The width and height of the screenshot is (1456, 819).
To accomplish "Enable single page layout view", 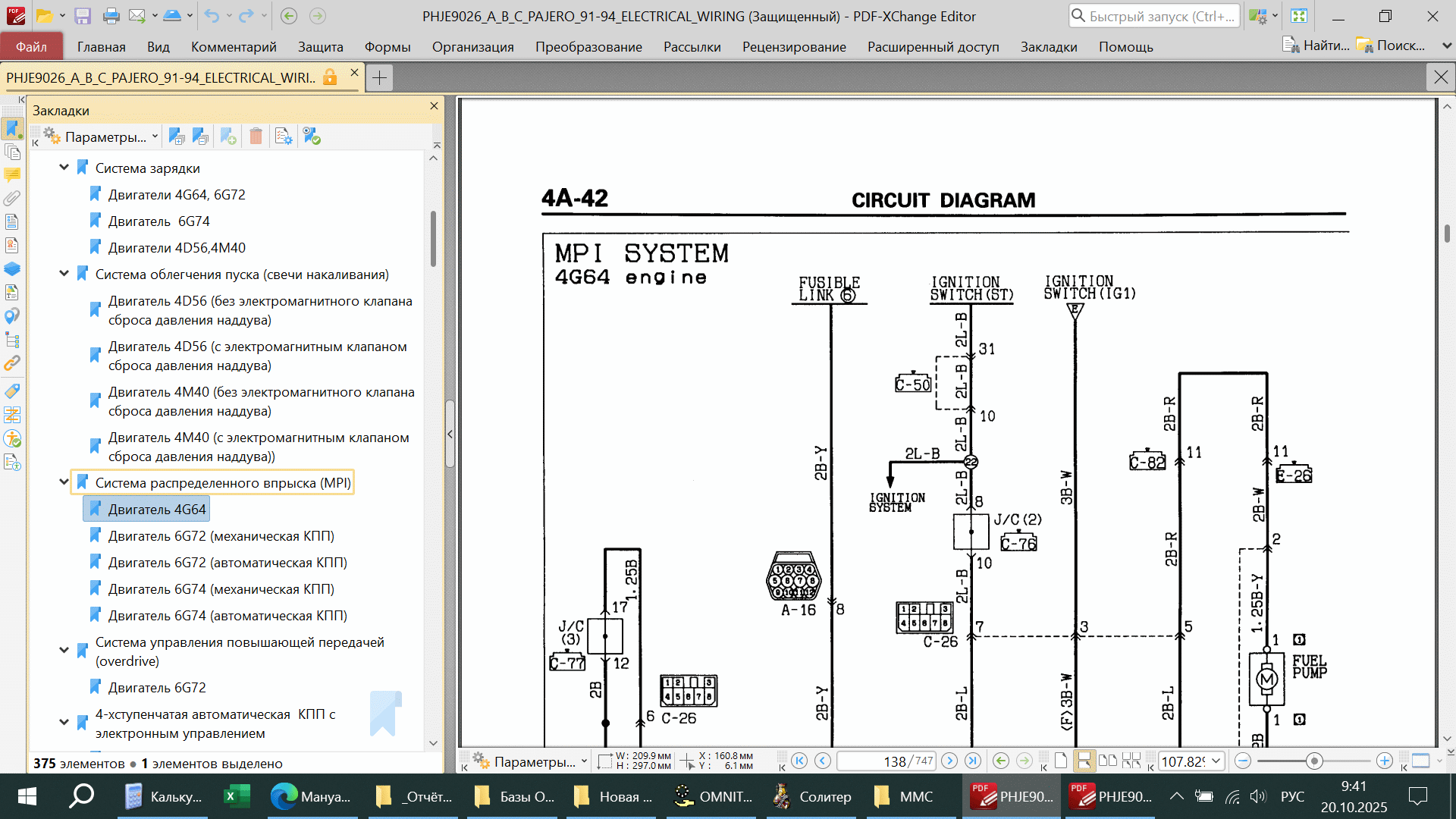I will [1061, 761].
